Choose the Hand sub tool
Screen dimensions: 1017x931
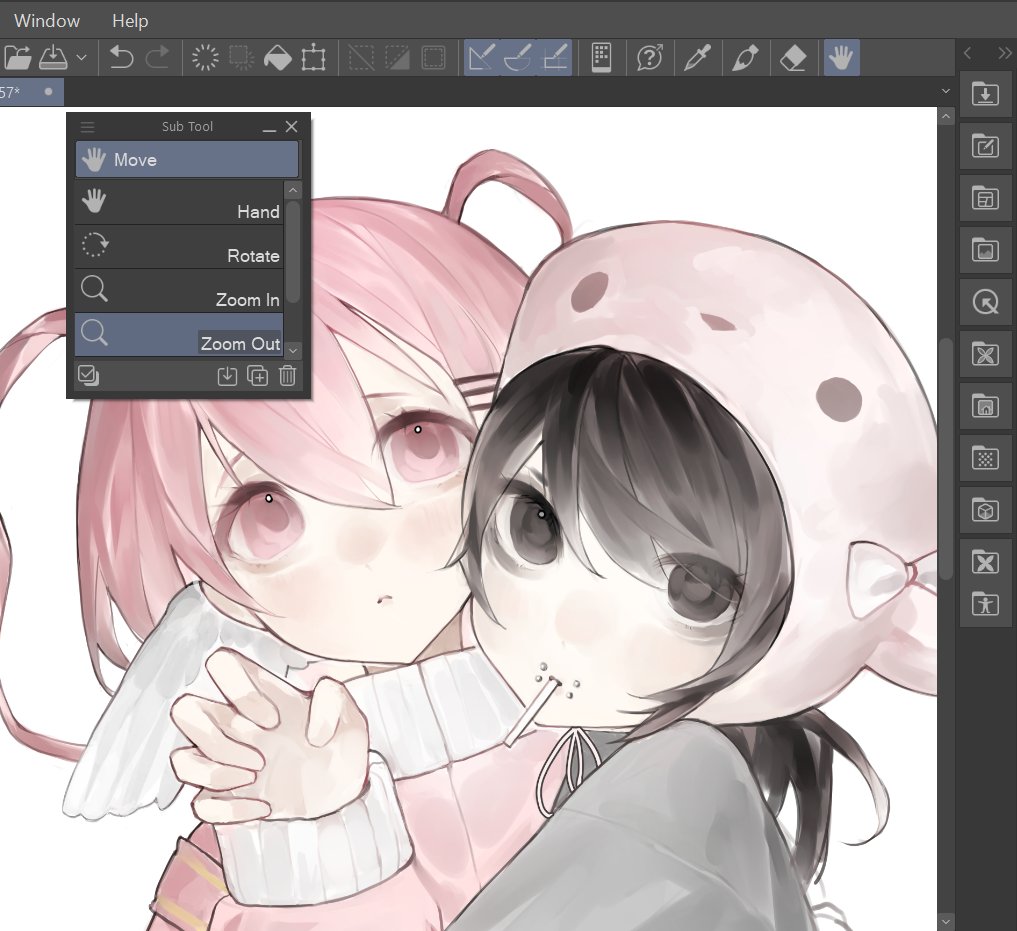coord(179,203)
